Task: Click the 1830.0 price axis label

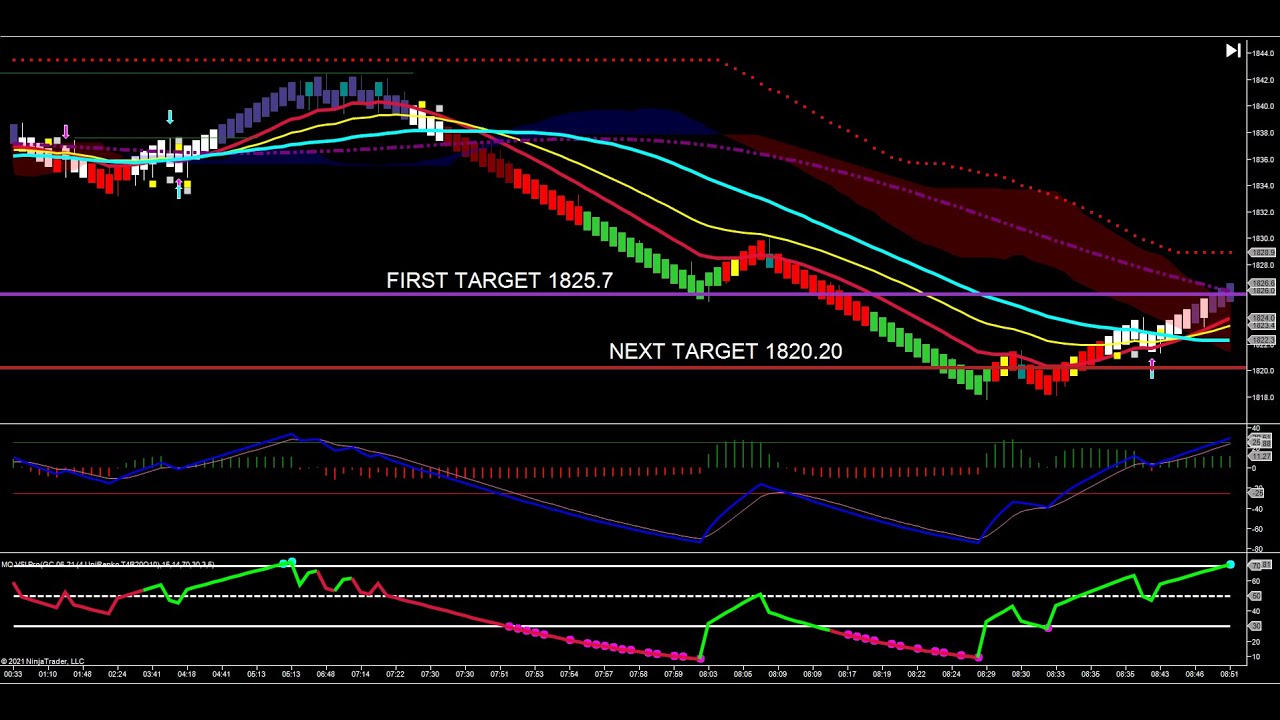Action: [x=1262, y=239]
